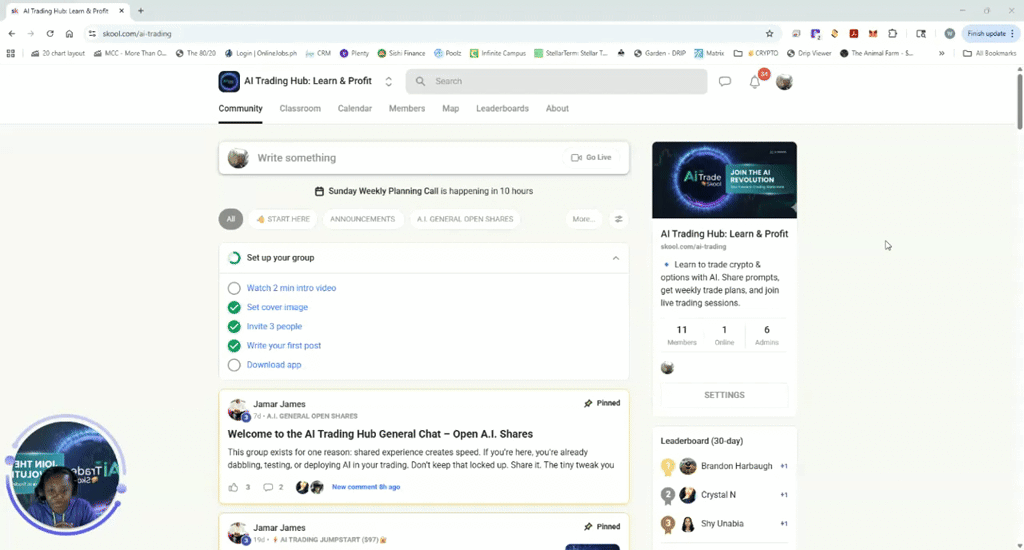Click the SETTINGS button

click(x=724, y=395)
